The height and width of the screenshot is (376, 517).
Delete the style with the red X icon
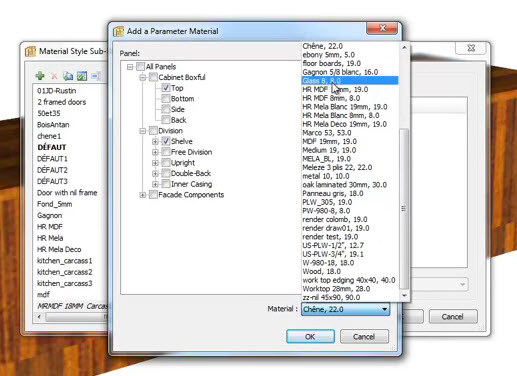click(x=54, y=76)
